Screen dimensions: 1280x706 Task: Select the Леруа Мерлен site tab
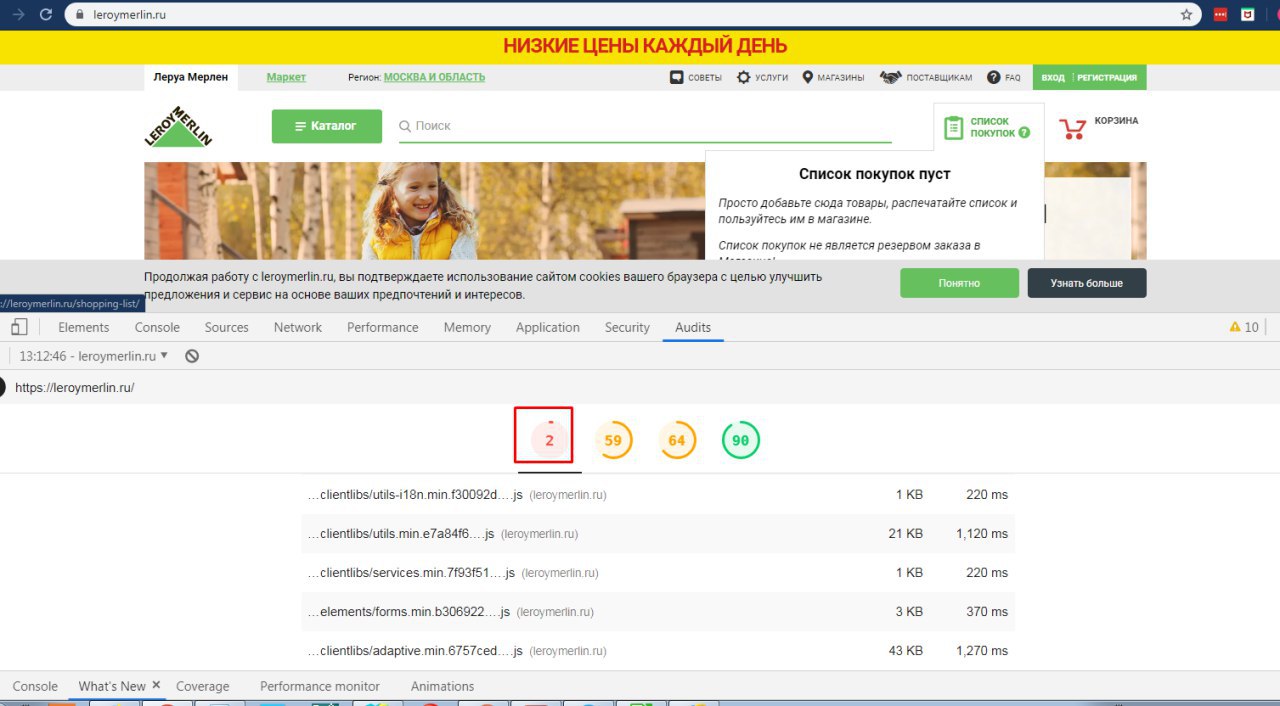191,77
